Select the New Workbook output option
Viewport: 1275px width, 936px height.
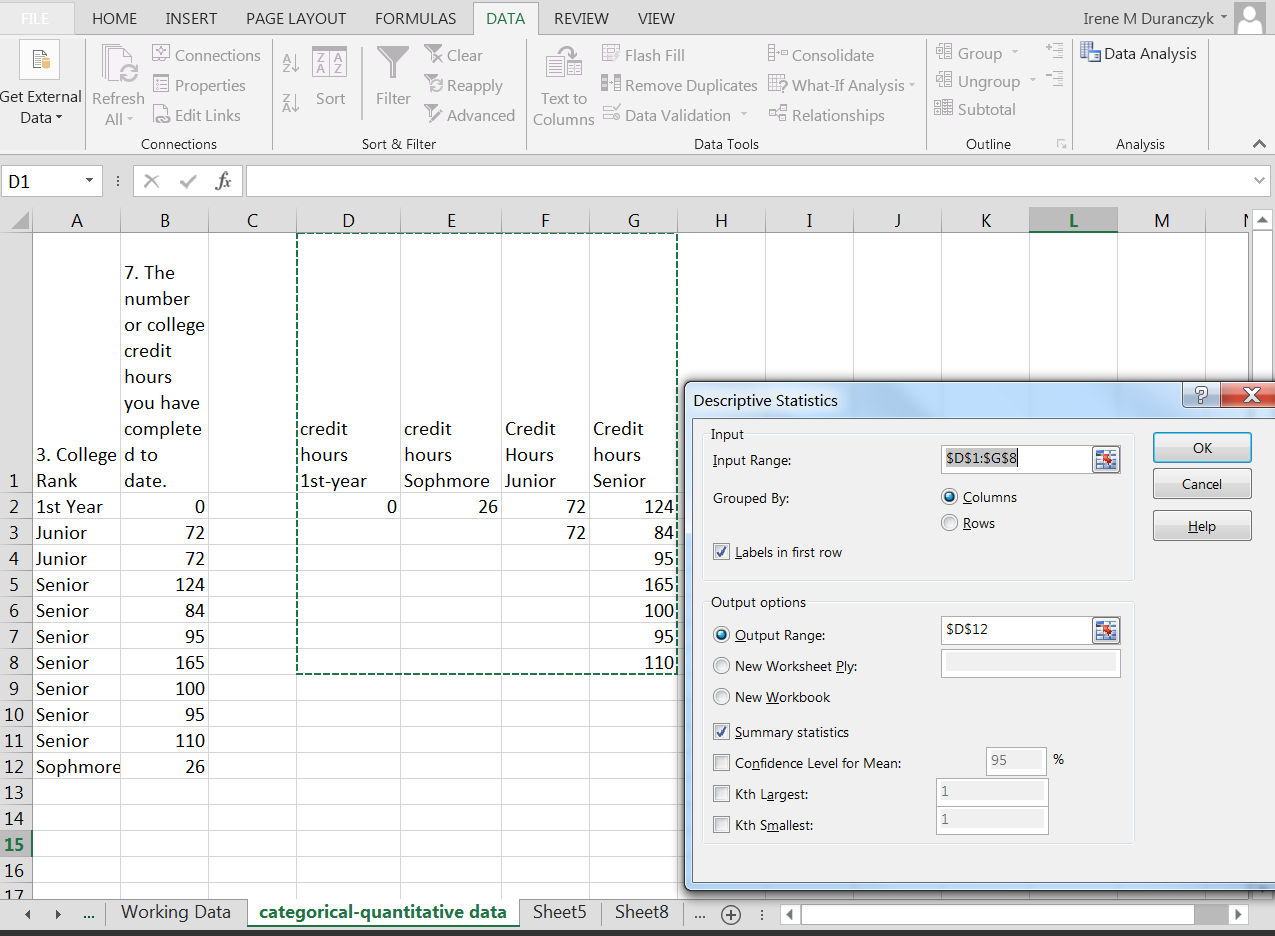721,697
